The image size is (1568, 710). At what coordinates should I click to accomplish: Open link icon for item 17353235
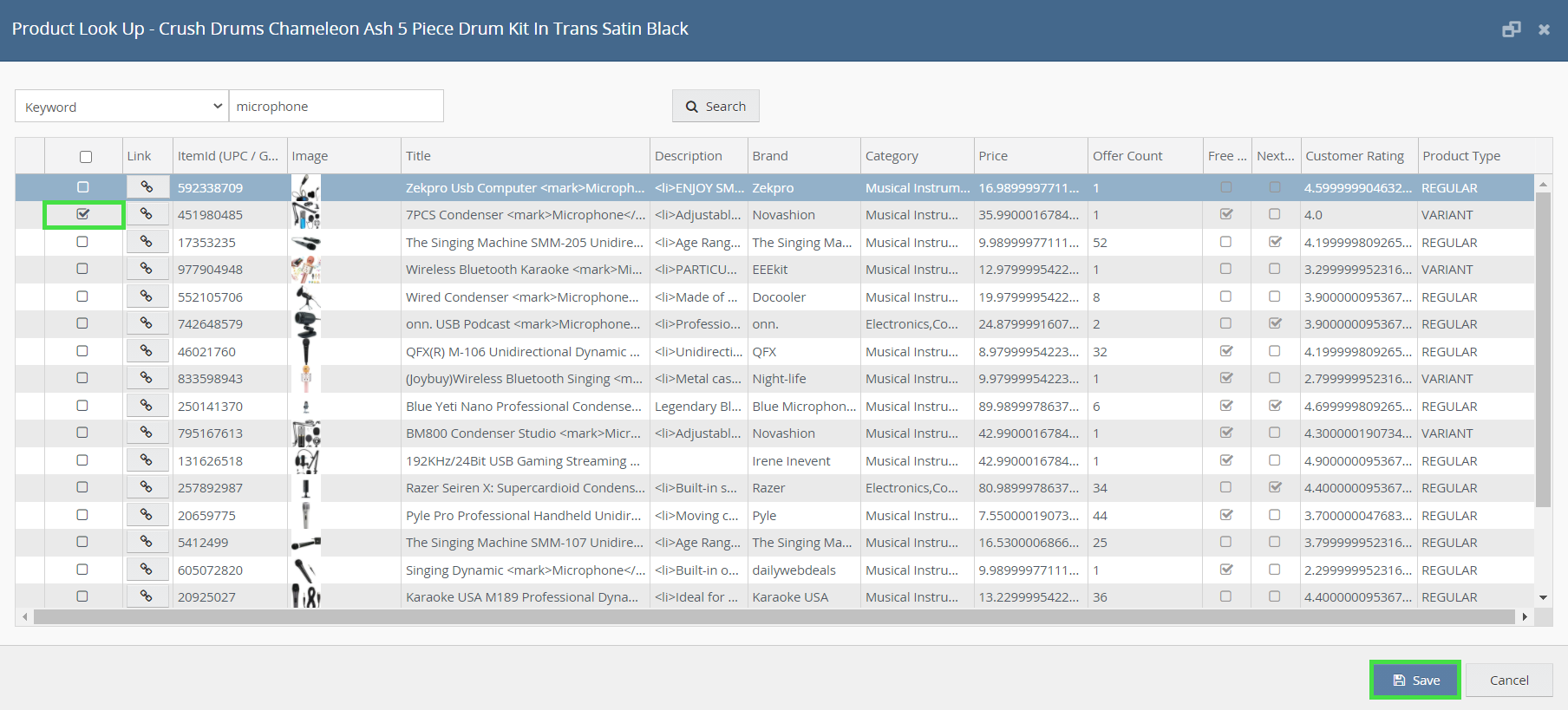[147, 242]
